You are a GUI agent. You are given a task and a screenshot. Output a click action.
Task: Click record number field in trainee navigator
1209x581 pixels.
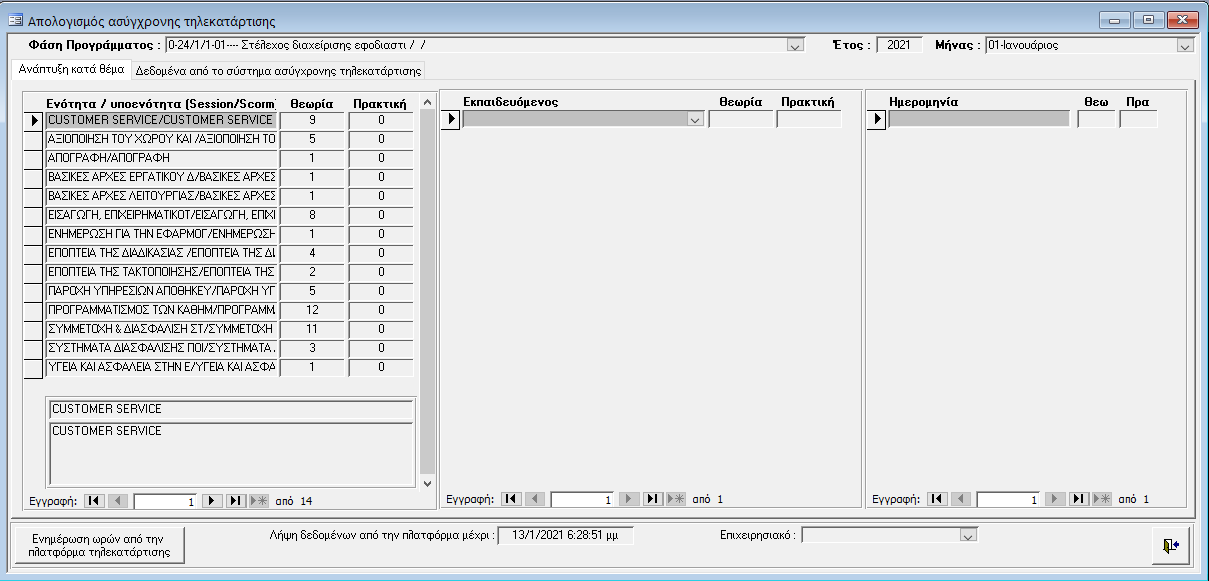[581, 499]
